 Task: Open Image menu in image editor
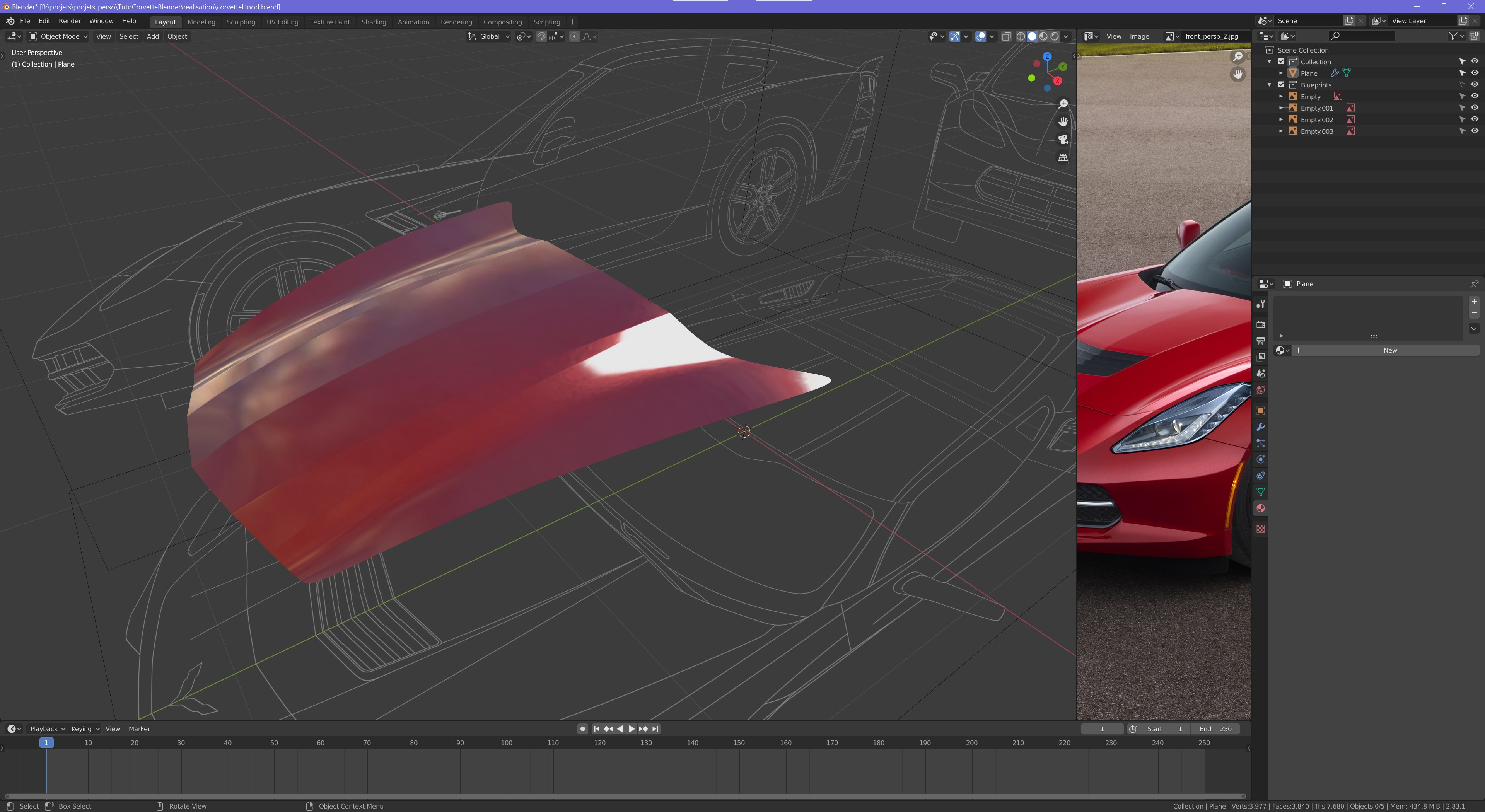pyautogui.click(x=1139, y=36)
